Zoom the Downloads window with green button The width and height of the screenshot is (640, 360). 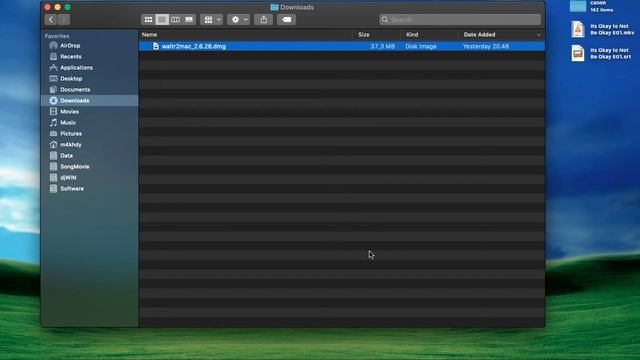68,7
